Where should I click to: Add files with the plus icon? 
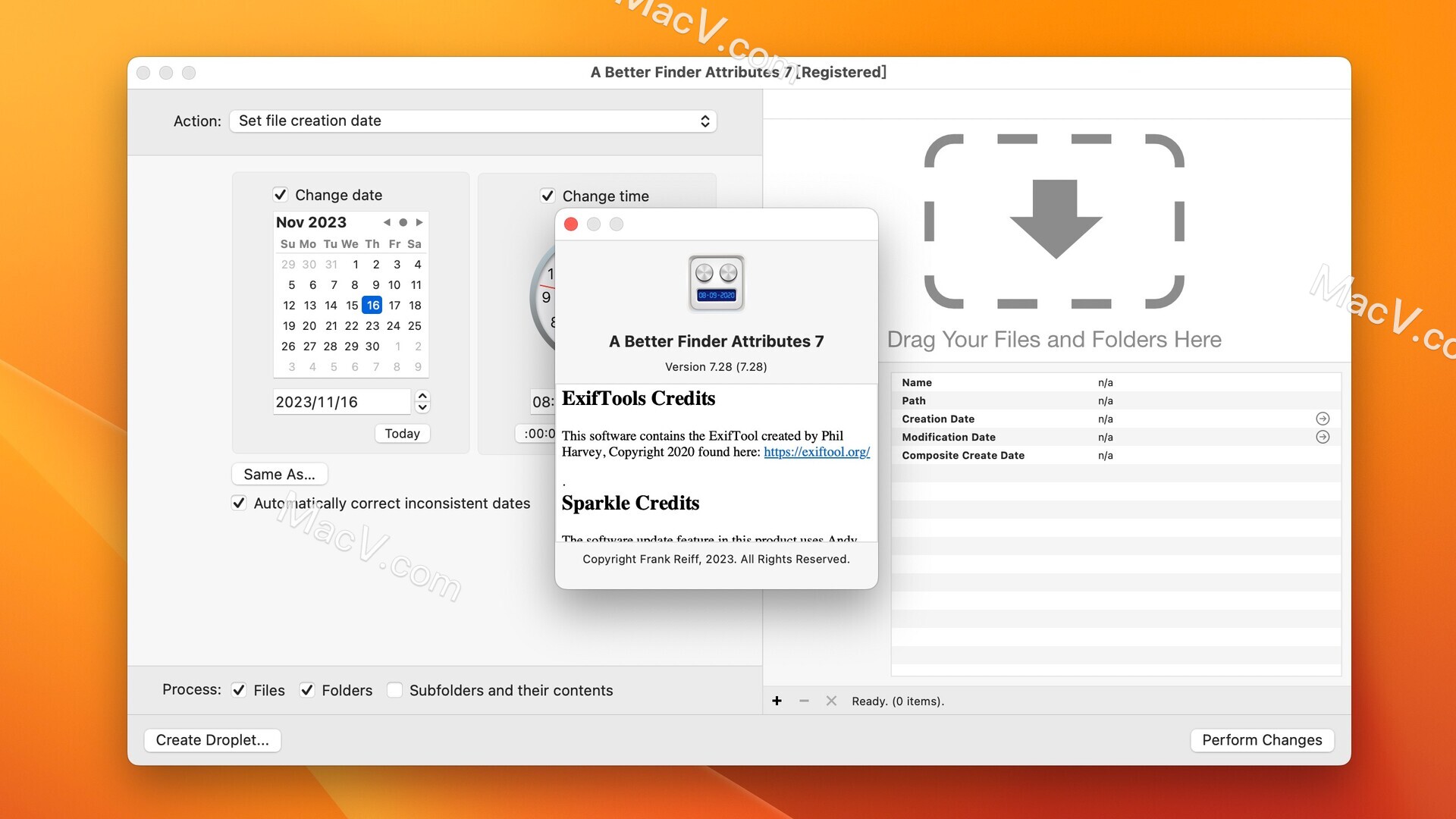click(777, 701)
